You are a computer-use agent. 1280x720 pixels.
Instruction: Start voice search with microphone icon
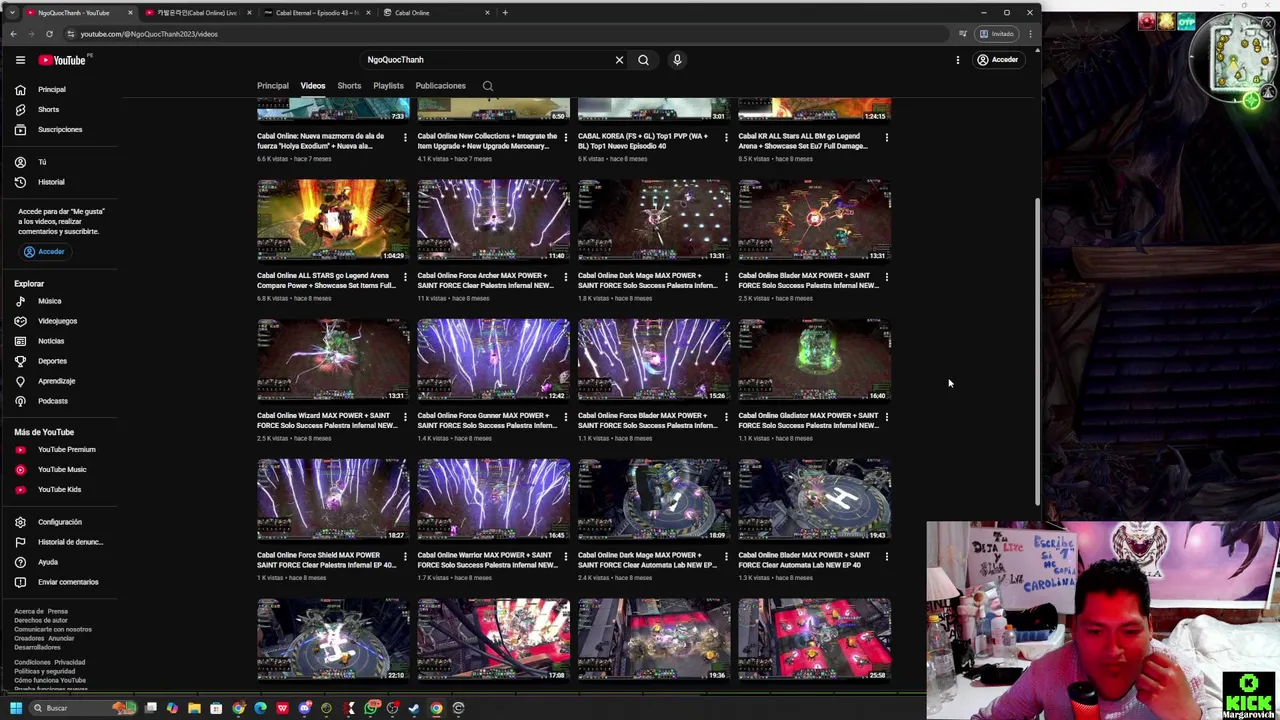pyautogui.click(x=677, y=60)
